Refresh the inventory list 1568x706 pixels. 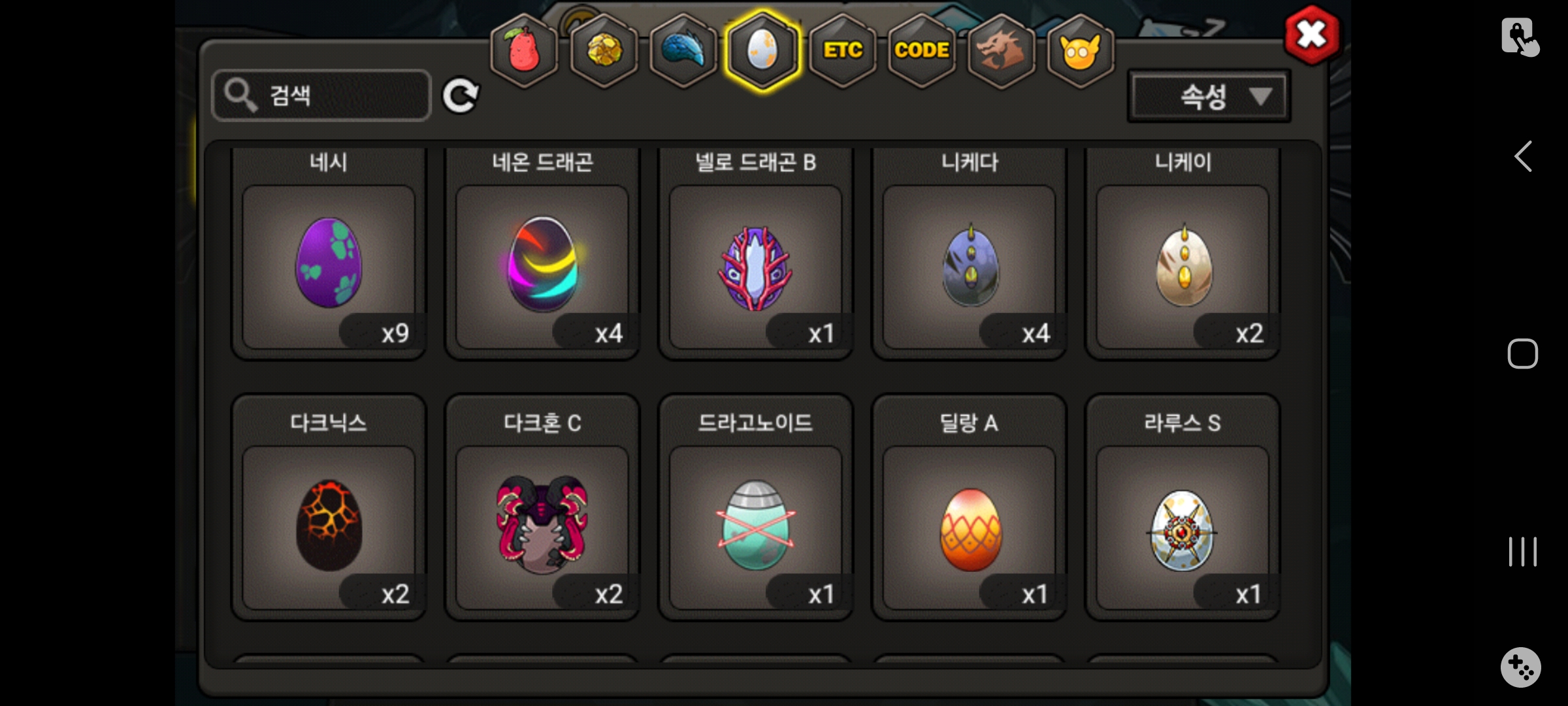pyautogui.click(x=461, y=96)
